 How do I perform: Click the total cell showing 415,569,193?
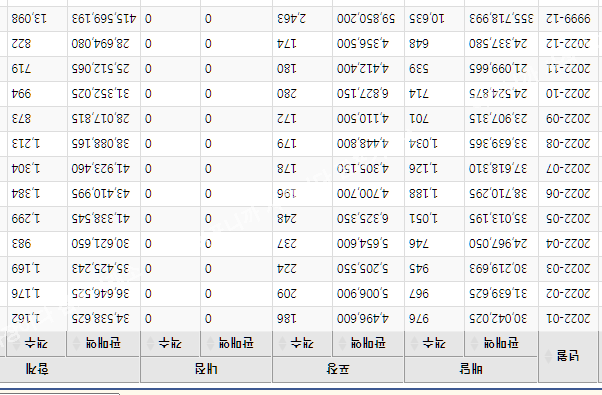point(104,19)
